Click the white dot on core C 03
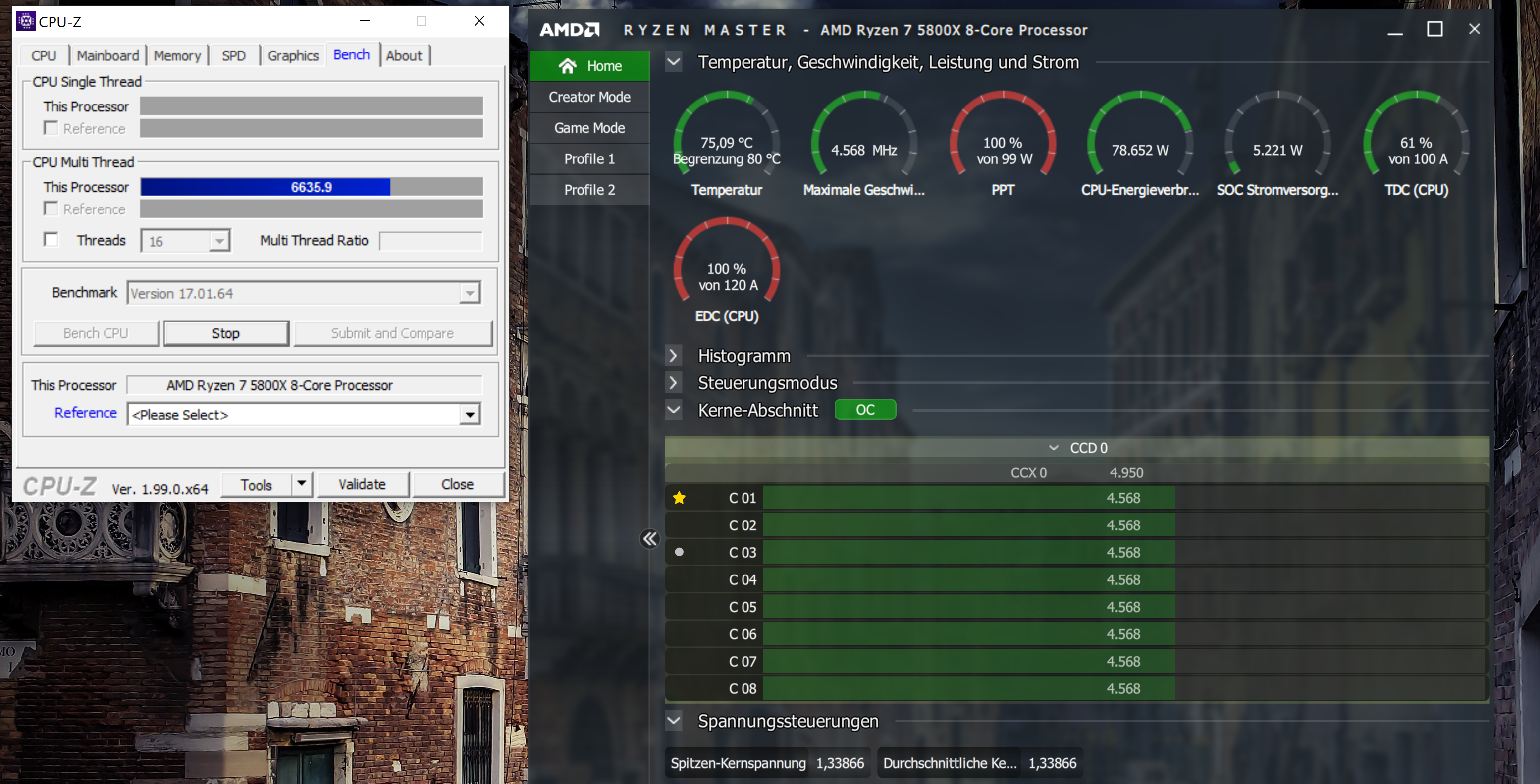This screenshot has width=1540, height=784. [x=679, y=552]
